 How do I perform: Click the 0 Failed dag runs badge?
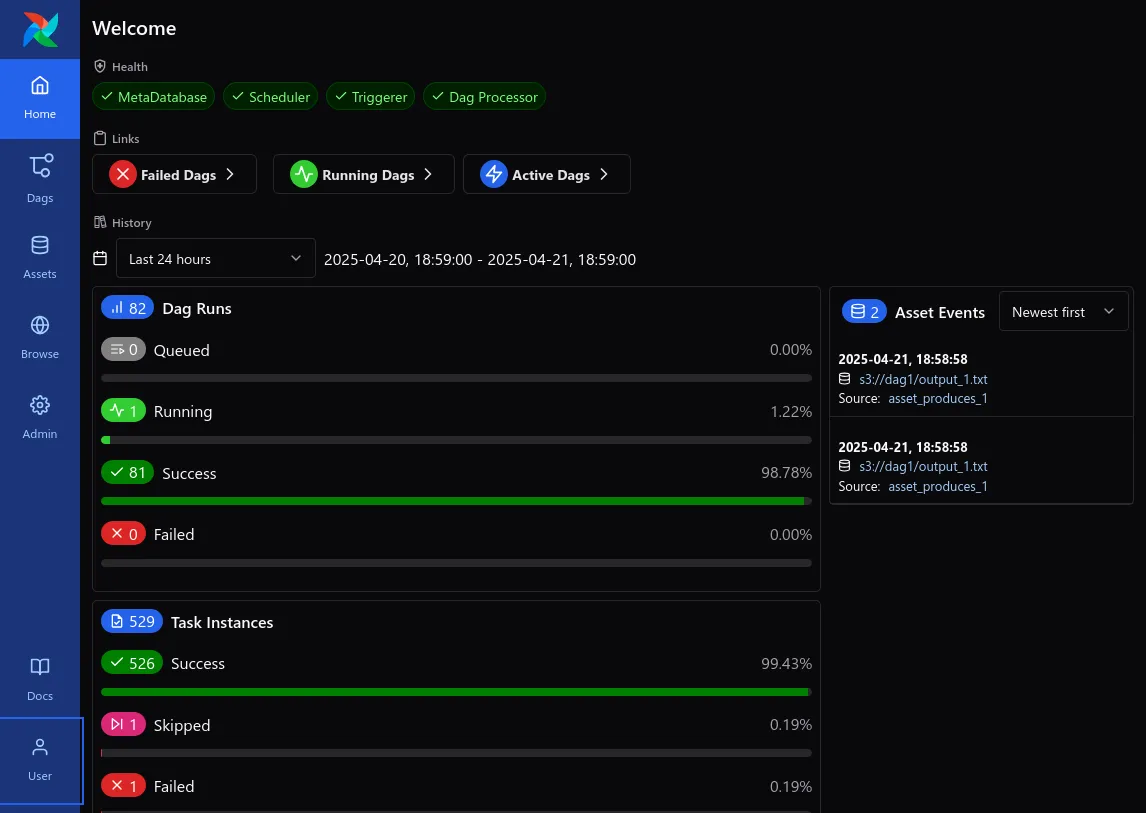[123, 534]
